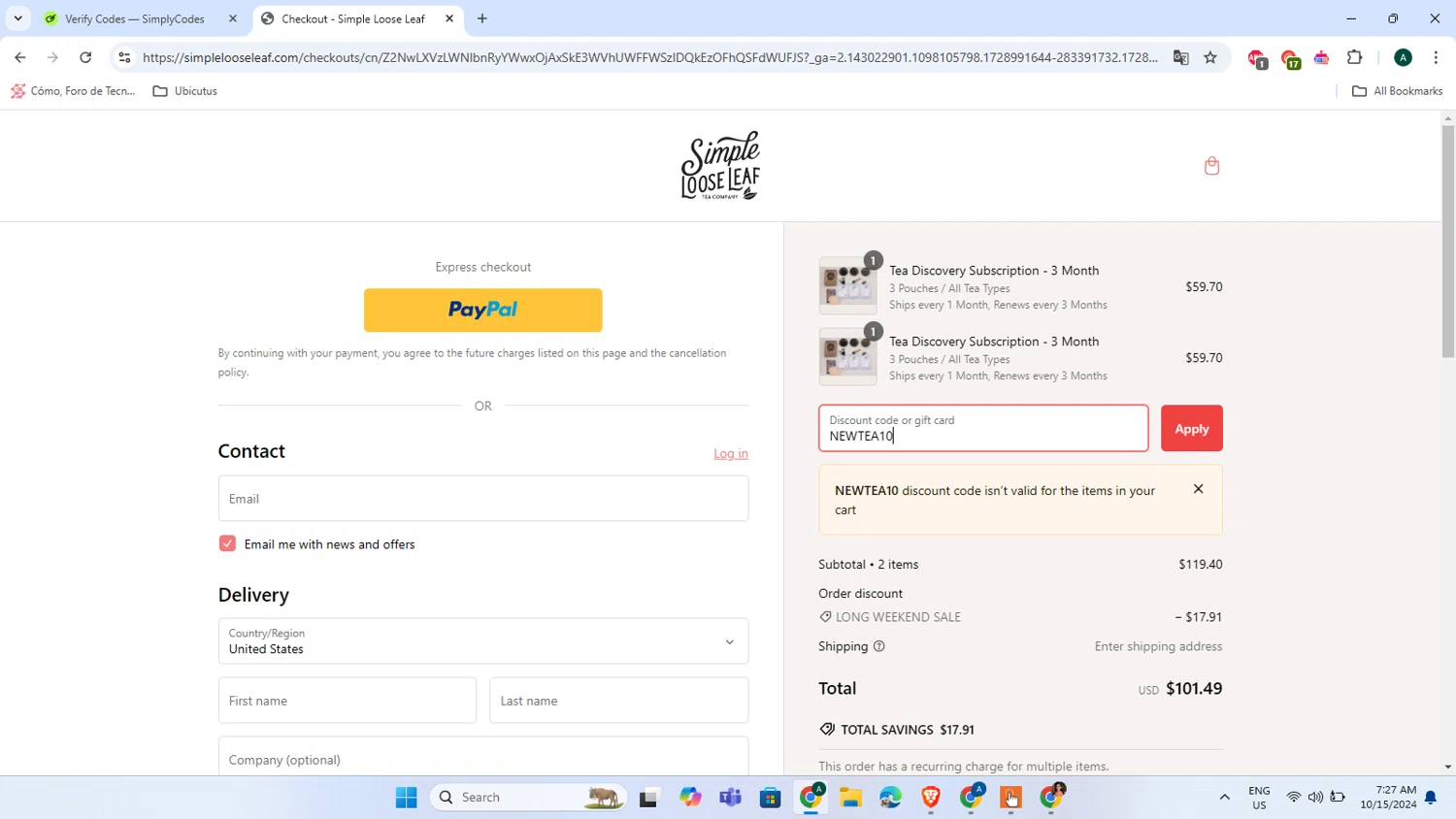Image resolution: width=1456 pixels, height=819 pixels.
Task: Open Brave browser from the taskbar
Action: [x=931, y=797]
